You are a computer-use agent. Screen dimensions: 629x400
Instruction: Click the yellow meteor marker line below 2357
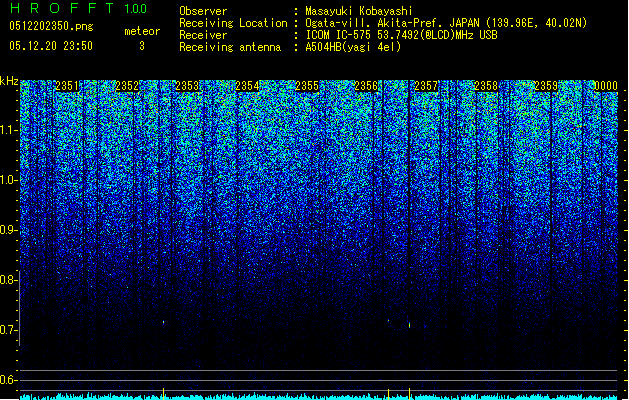(409, 394)
